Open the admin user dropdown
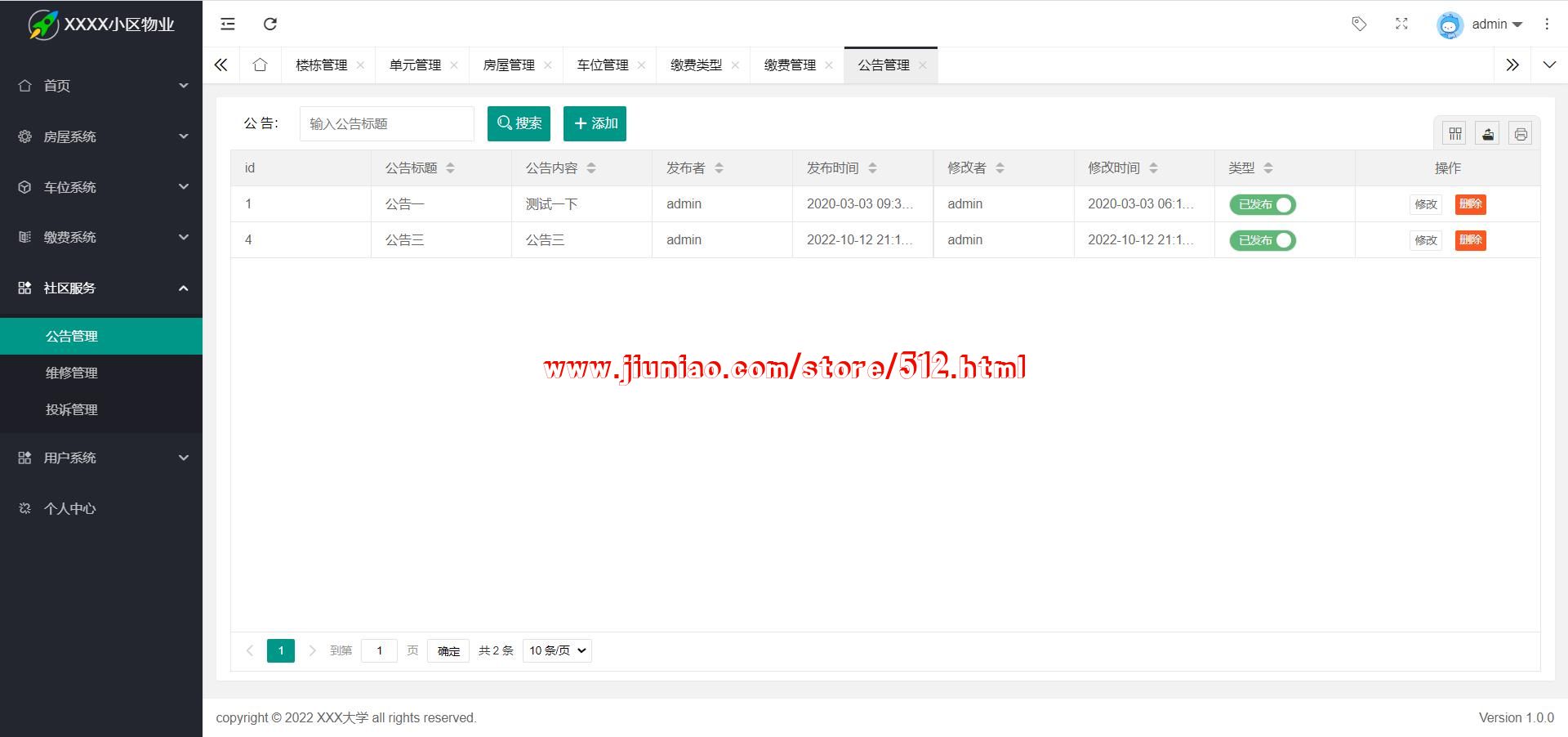Screen dimensions: 1568x737 coord(1497,25)
